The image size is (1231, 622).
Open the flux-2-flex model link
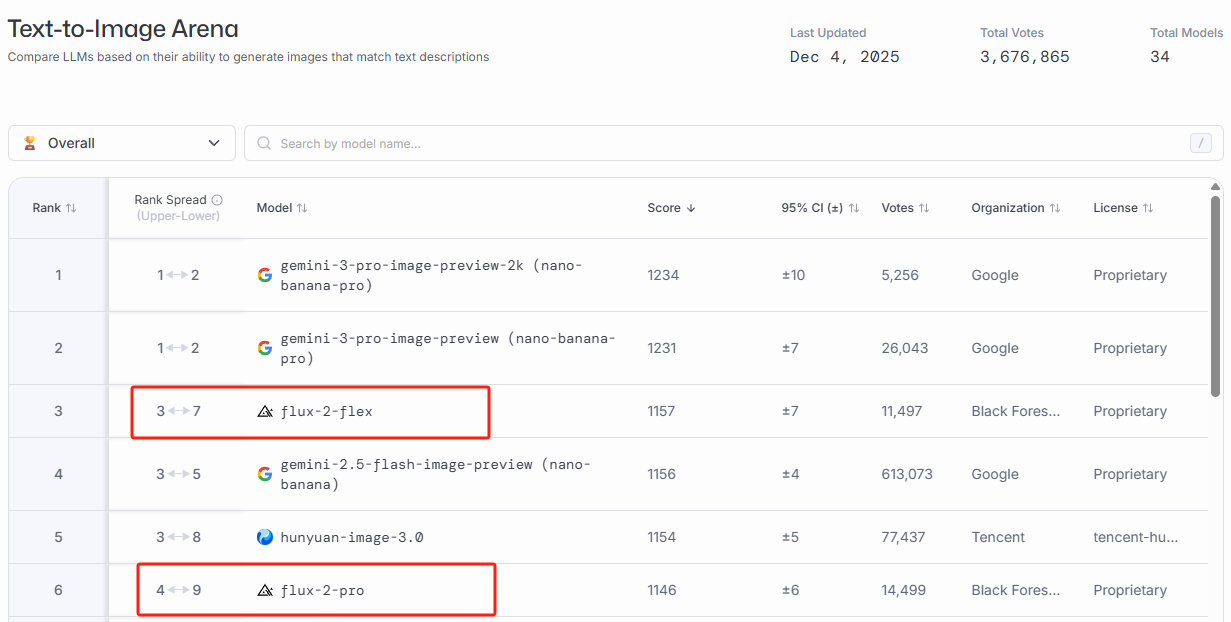326,411
